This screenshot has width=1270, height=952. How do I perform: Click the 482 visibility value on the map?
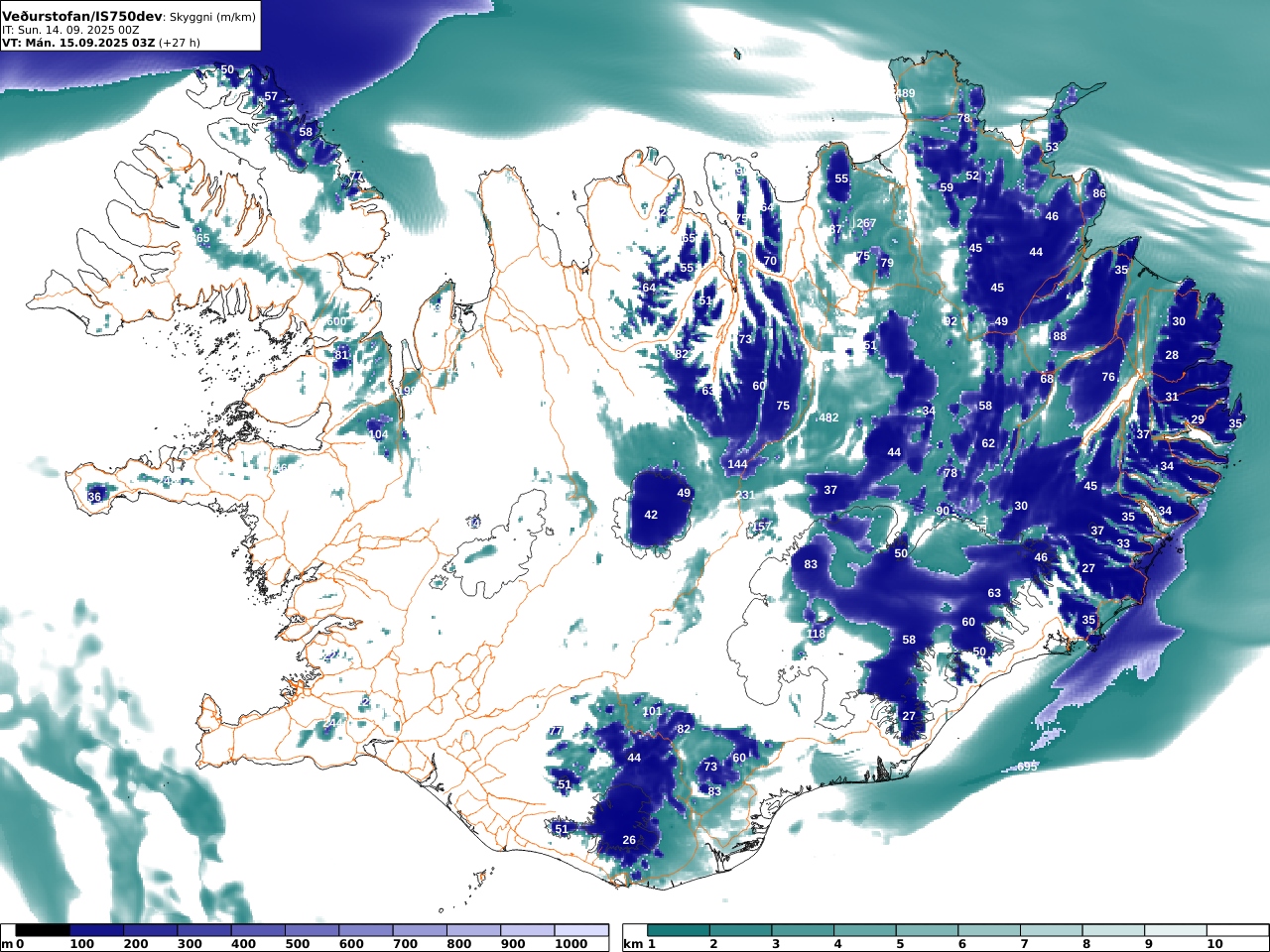828,417
